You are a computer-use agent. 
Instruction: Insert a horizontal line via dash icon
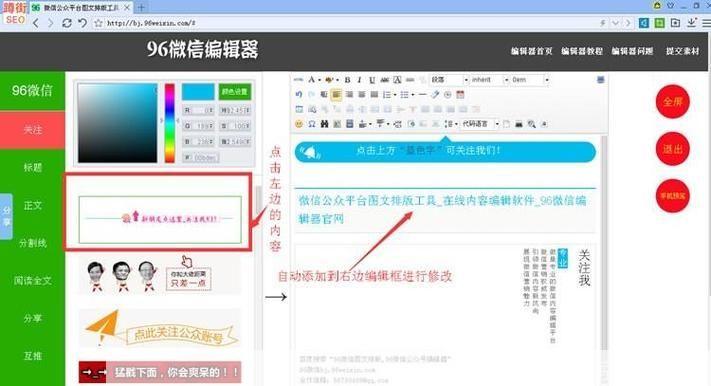(x=422, y=94)
